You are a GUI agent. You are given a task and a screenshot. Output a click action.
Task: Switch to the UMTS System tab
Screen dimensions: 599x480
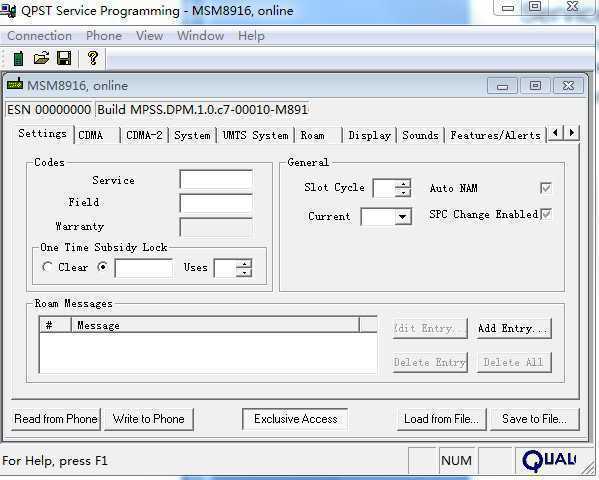coord(255,135)
